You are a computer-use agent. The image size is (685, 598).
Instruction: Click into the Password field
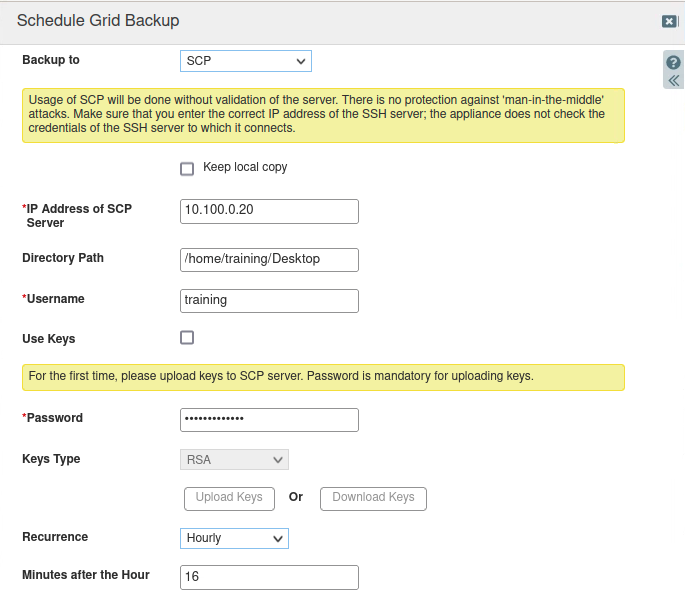pos(269,419)
